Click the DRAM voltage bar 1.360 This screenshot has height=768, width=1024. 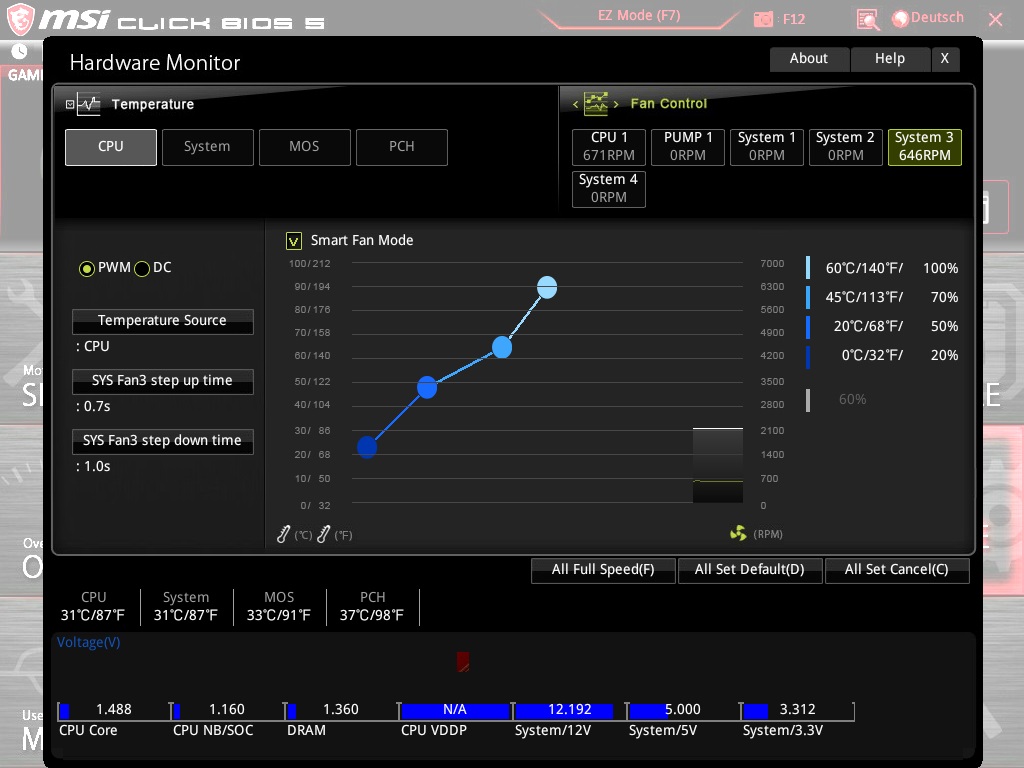342,711
